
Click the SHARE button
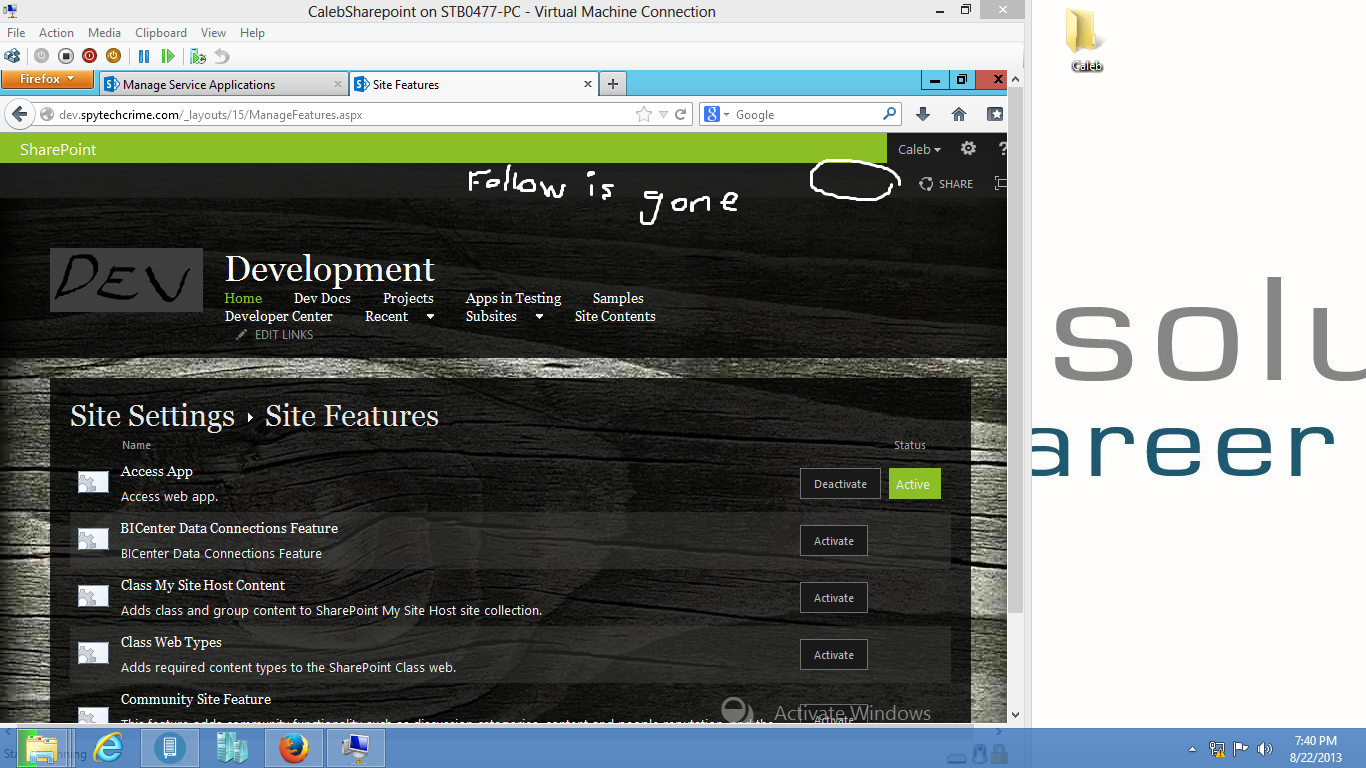[946, 184]
